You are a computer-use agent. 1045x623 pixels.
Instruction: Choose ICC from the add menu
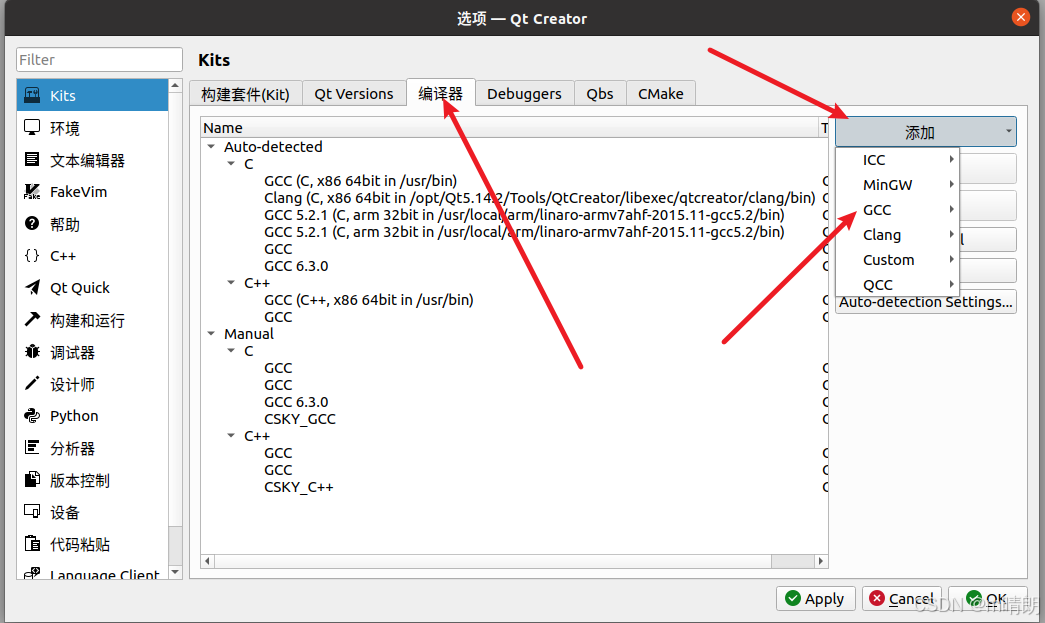pos(897,160)
